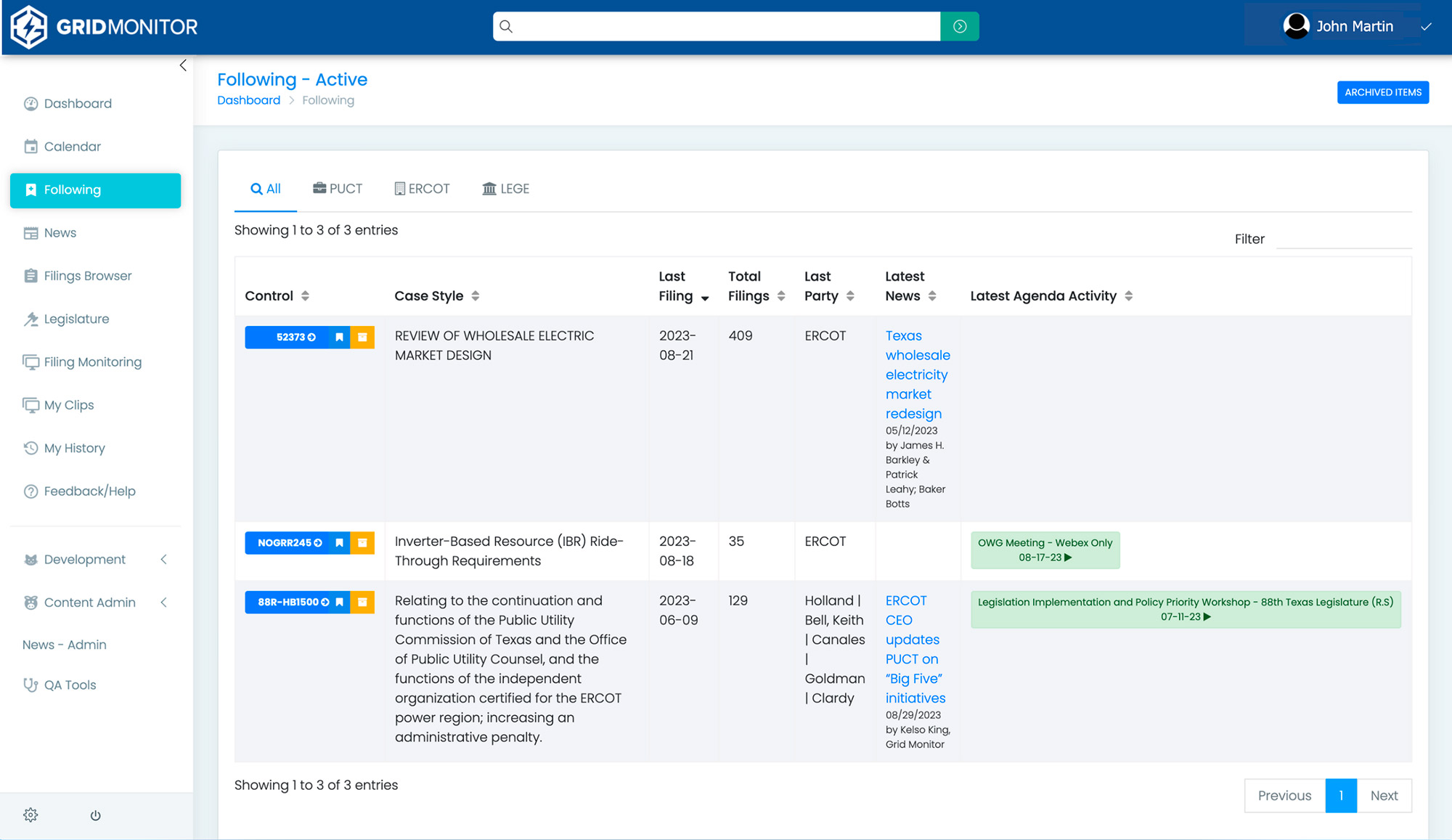The width and height of the screenshot is (1452, 840).
Task: Click orange archive icon for 88R-HB1500
Action: click(x=362, y=603)
